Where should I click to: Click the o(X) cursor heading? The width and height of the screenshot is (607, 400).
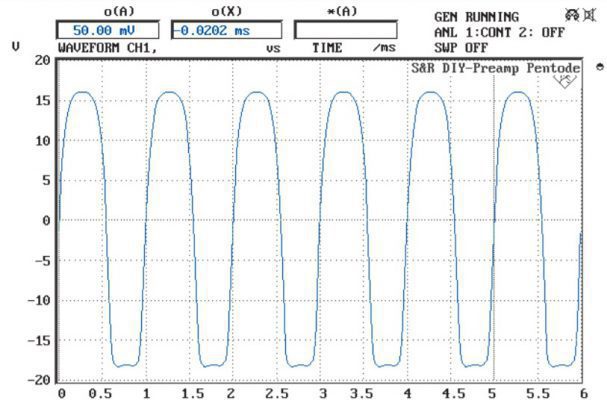pos(226,12)
